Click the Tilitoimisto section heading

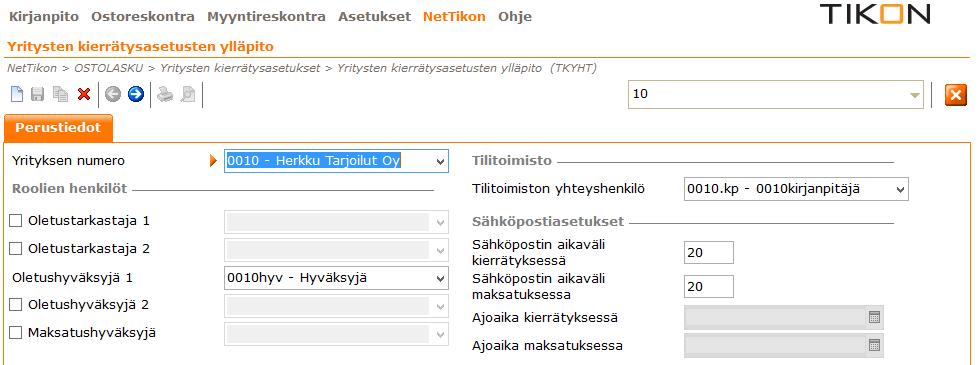(x=512, y=161)
